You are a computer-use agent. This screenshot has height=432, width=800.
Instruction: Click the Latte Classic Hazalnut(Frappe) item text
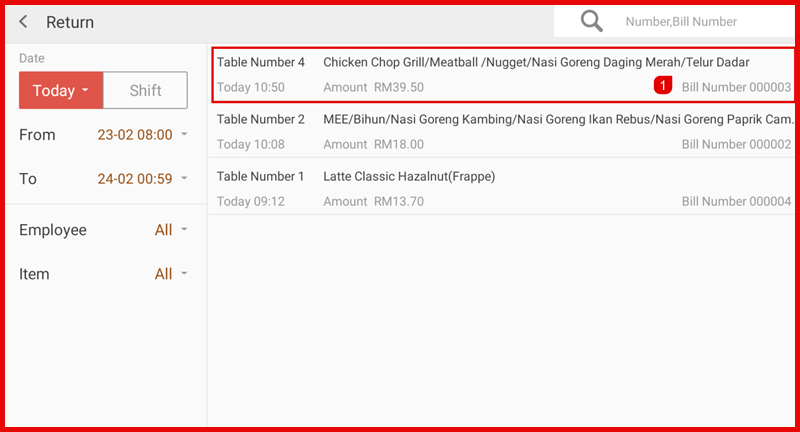coord(409,176)
